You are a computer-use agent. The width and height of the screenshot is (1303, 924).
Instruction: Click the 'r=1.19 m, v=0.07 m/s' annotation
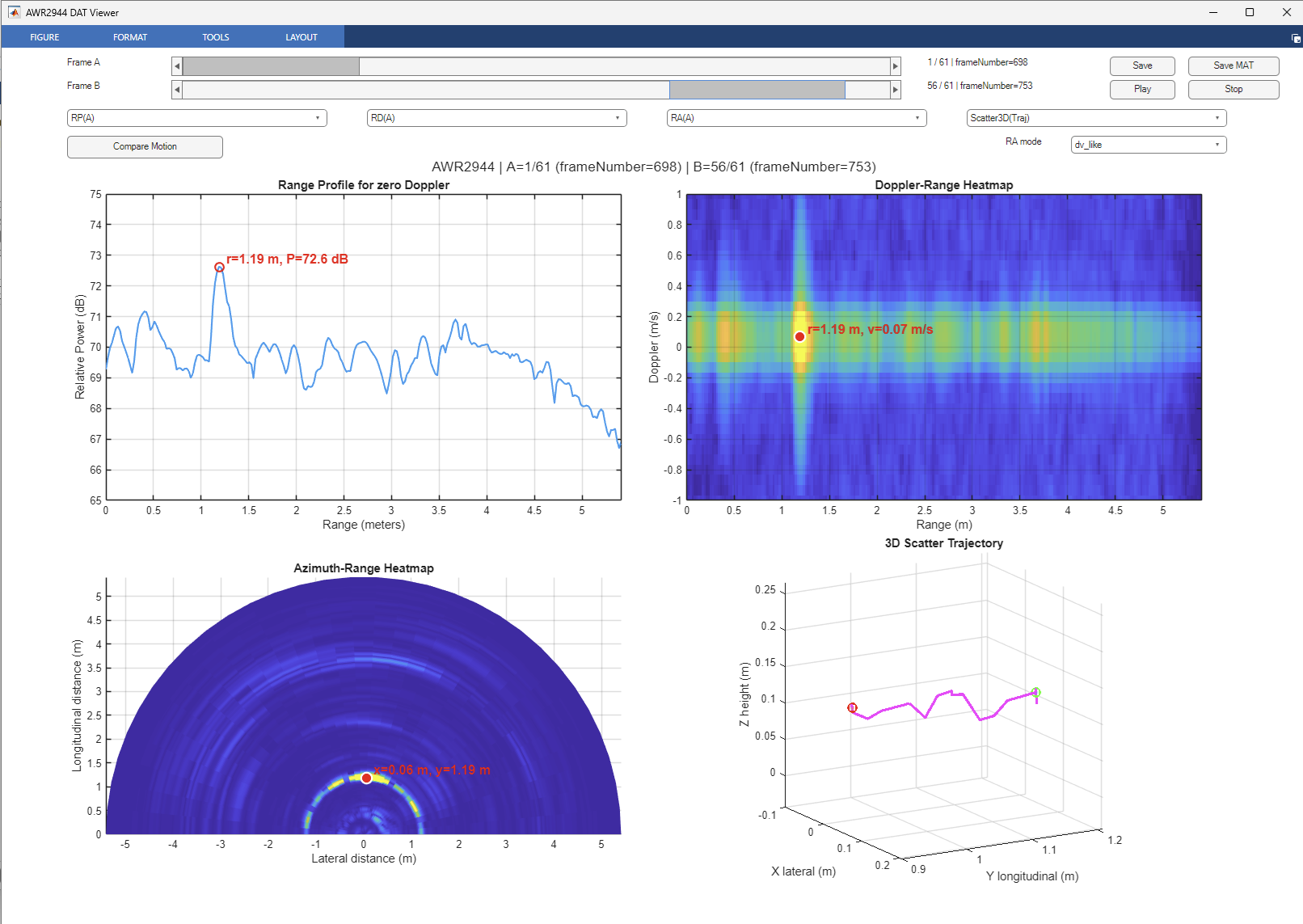click(x=870, y=329)
